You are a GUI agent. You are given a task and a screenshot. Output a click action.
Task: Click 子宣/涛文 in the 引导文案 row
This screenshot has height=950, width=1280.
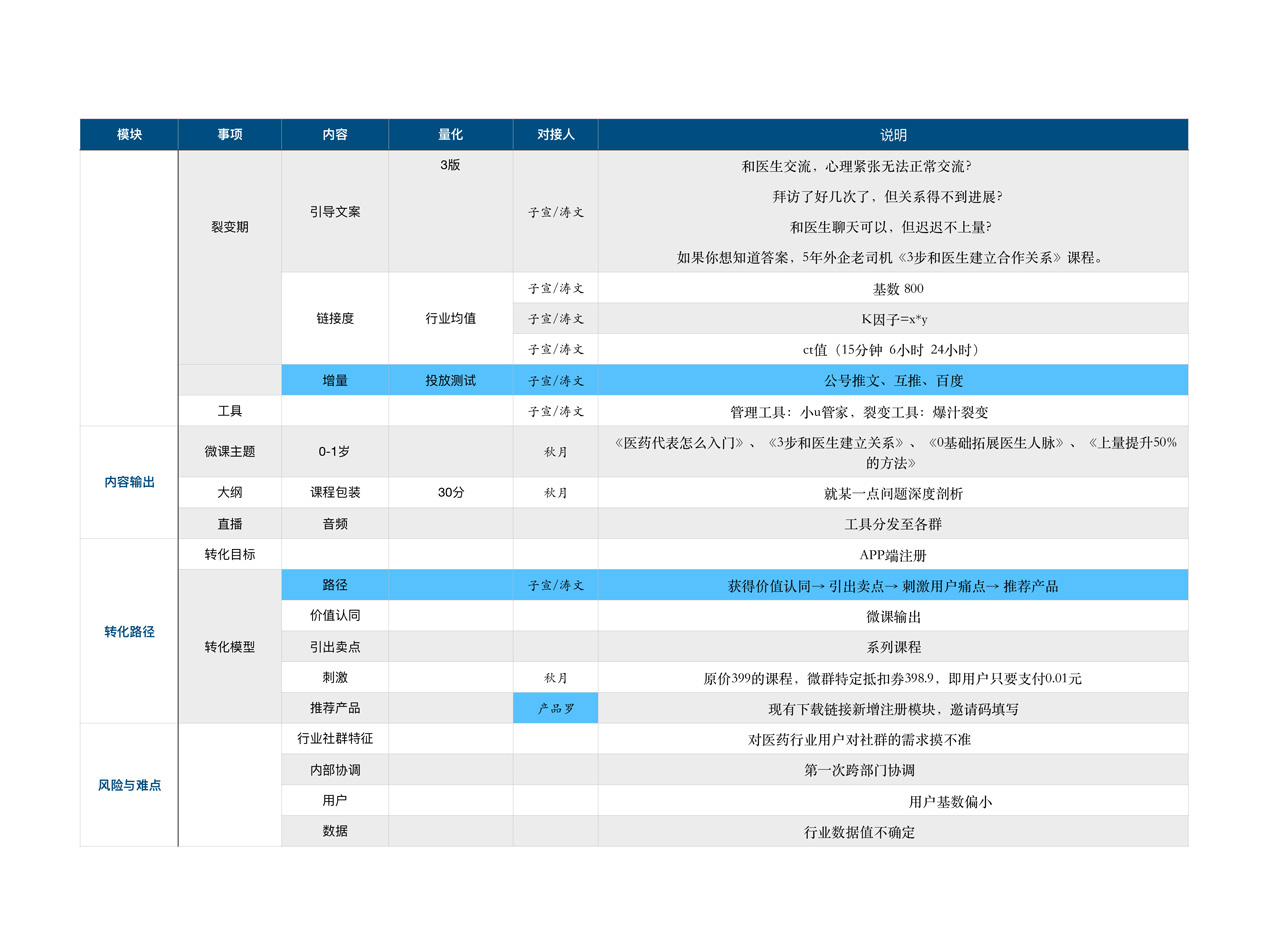(556, 212)
